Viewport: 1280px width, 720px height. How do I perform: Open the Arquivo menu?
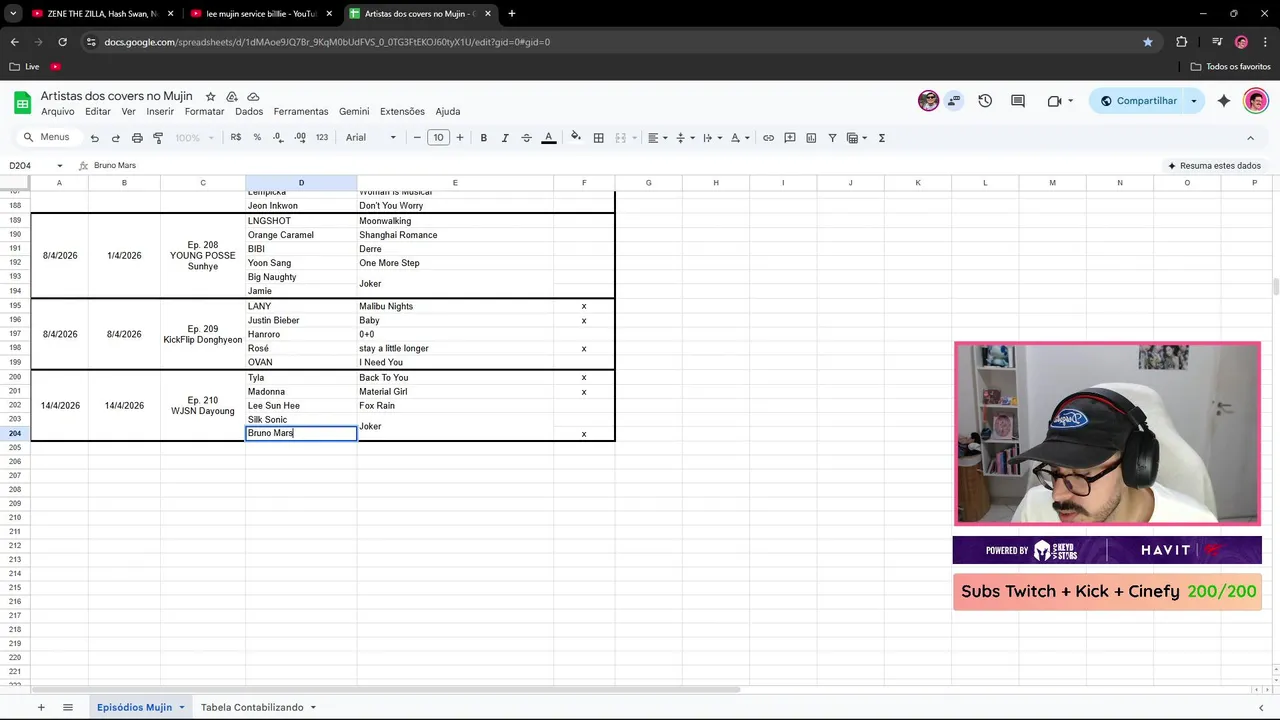[58, 112]
